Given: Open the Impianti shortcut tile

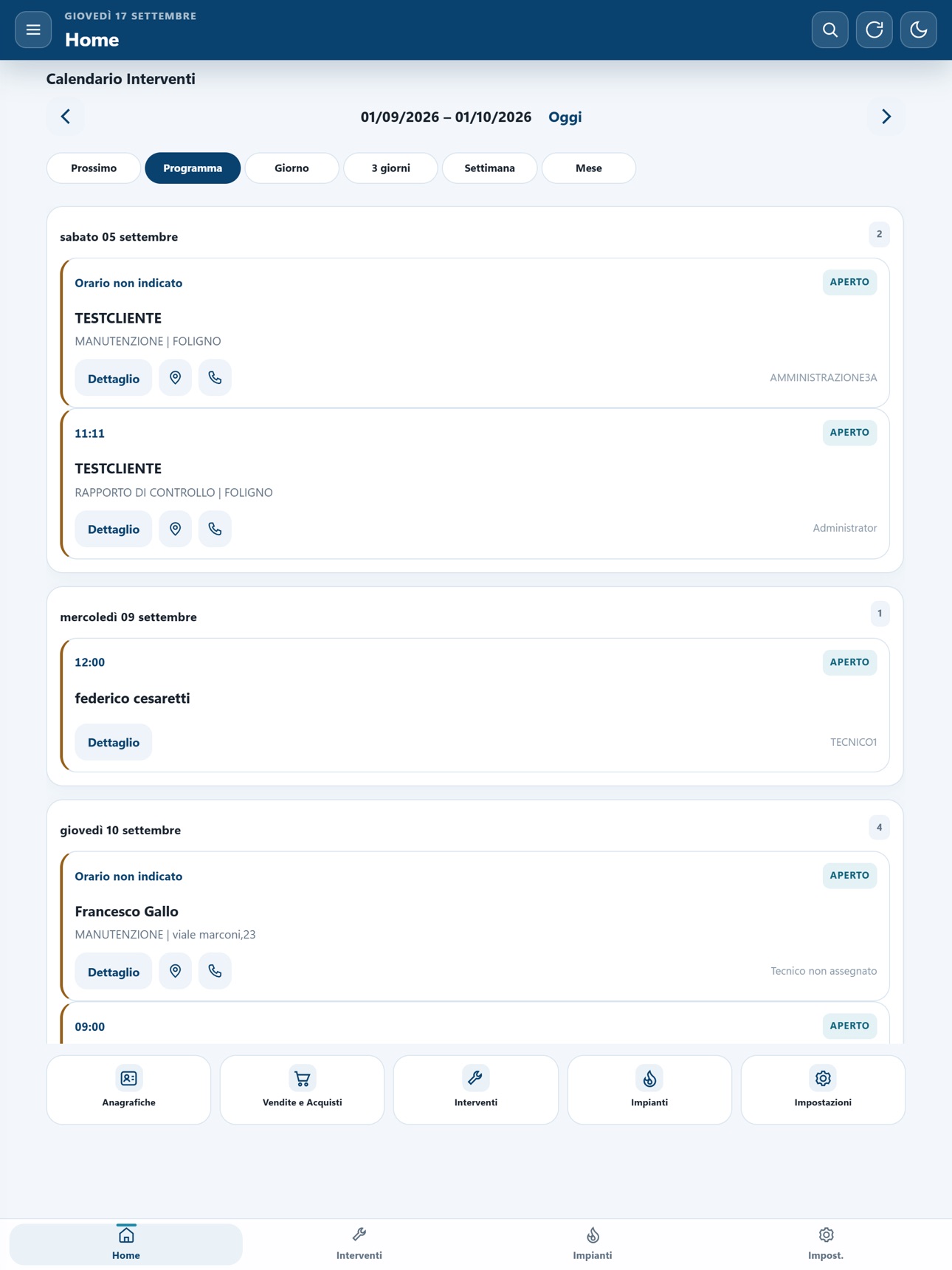Looking at the screenshot, I should (x=649, y=1090).
